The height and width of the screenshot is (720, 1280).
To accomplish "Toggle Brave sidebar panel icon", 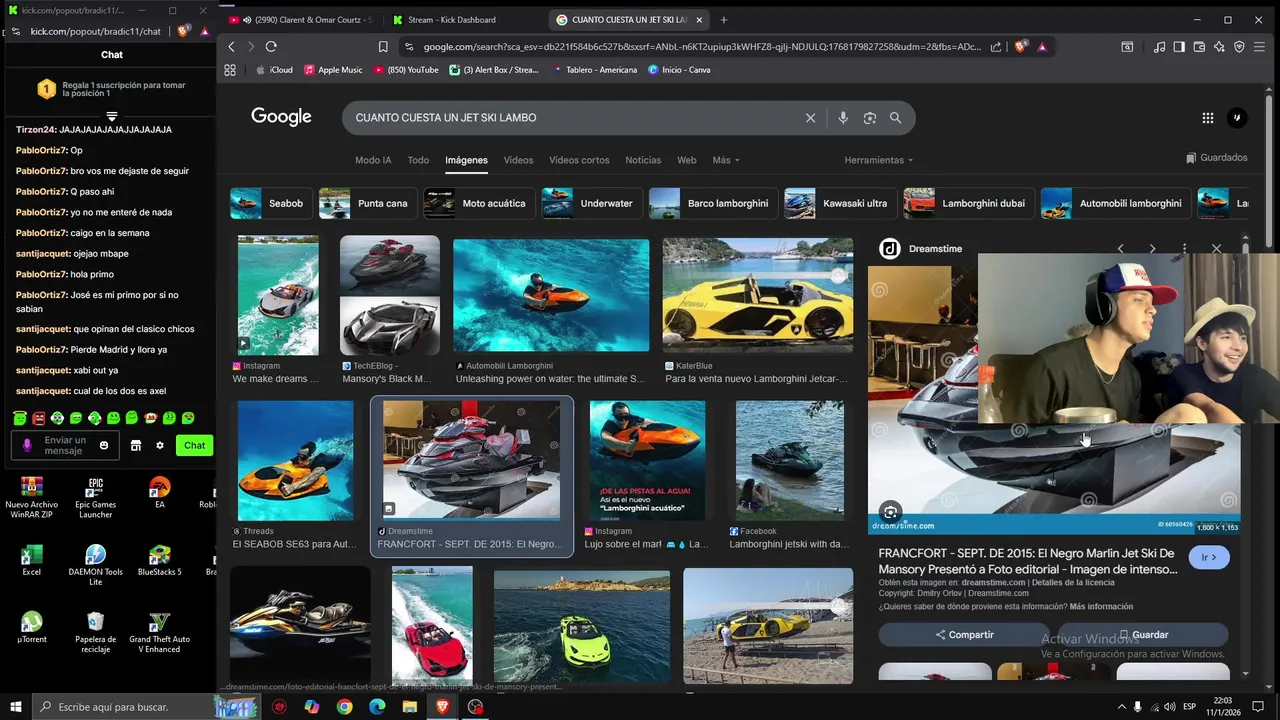I will (1179, 46).
